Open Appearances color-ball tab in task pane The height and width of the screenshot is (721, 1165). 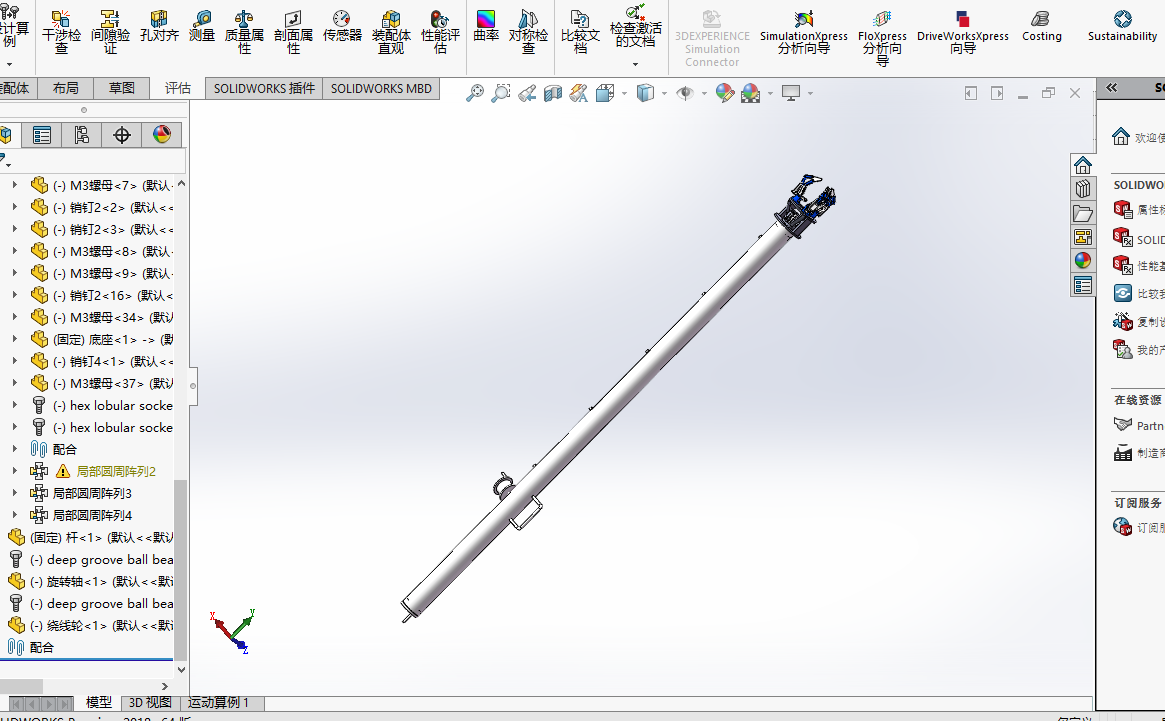[1083, 260]
